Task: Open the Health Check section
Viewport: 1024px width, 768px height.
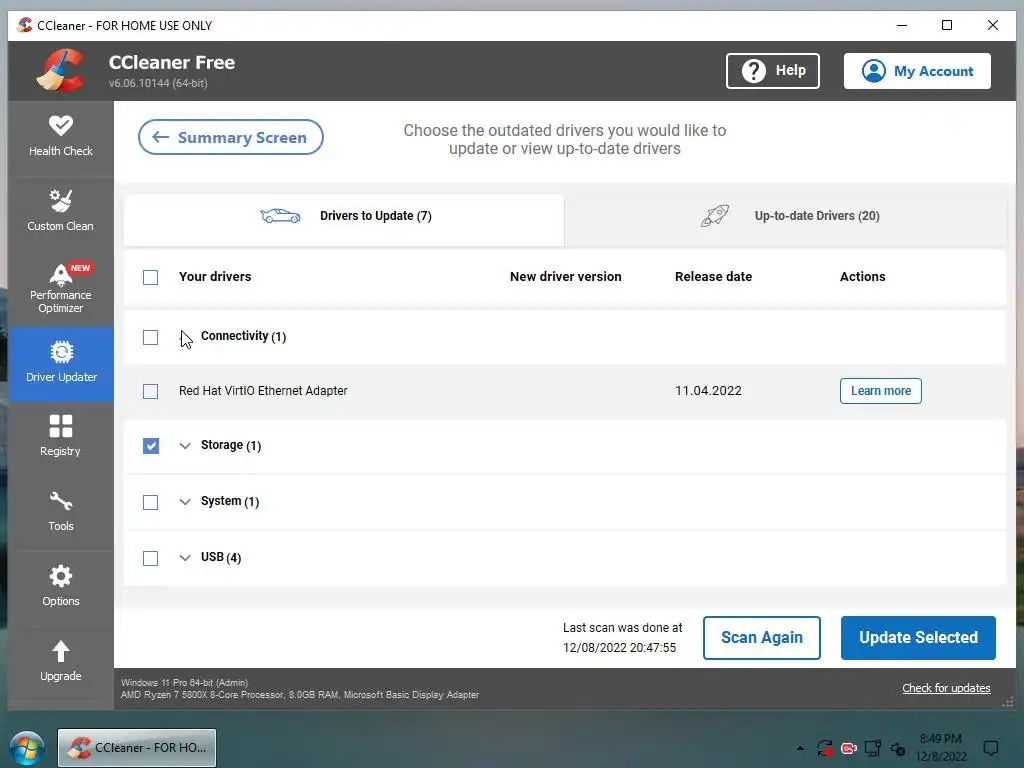Action: (x=61, y=136)
